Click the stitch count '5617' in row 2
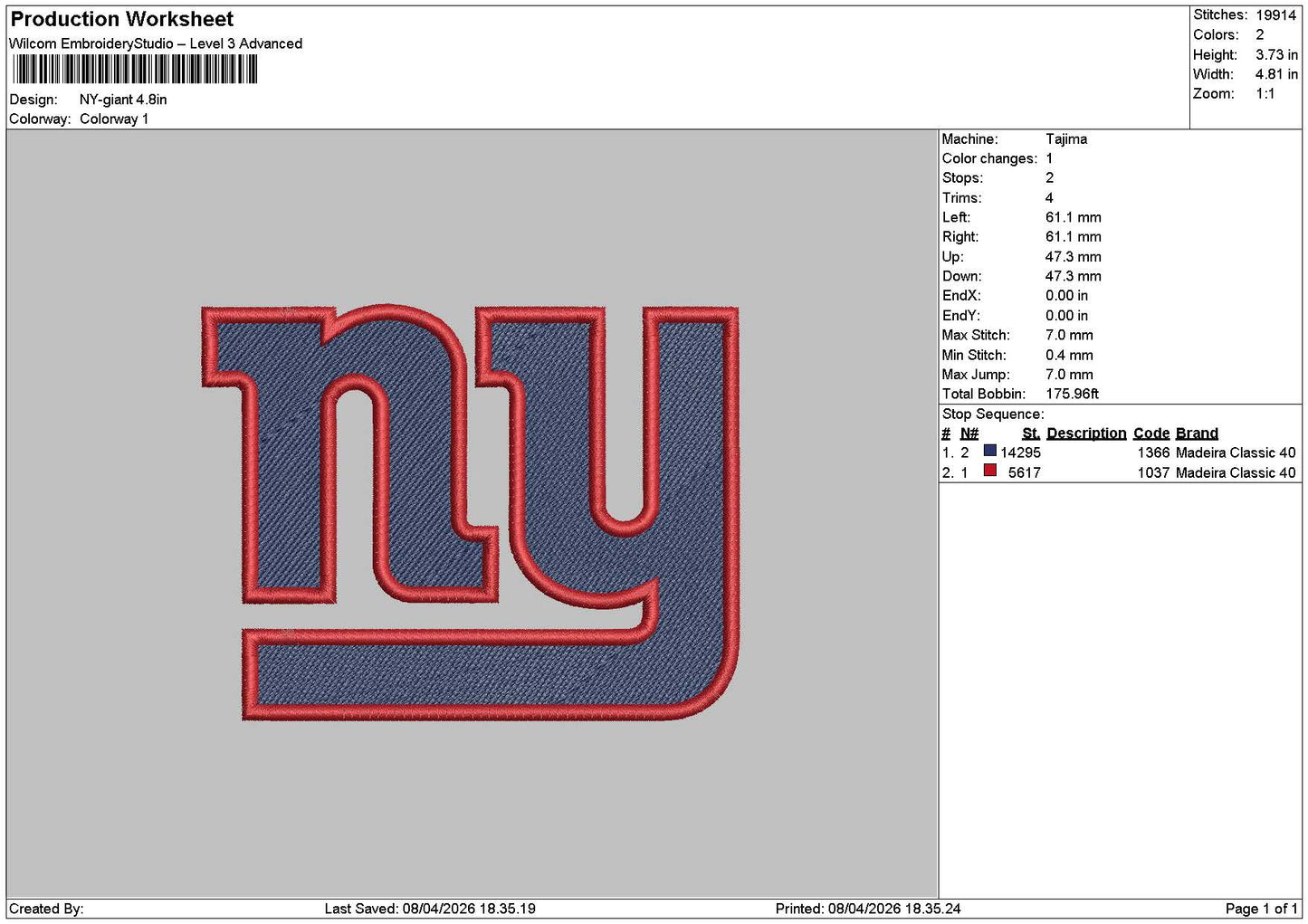This screenshot has width=1308, height=924. coord(1025,472)
